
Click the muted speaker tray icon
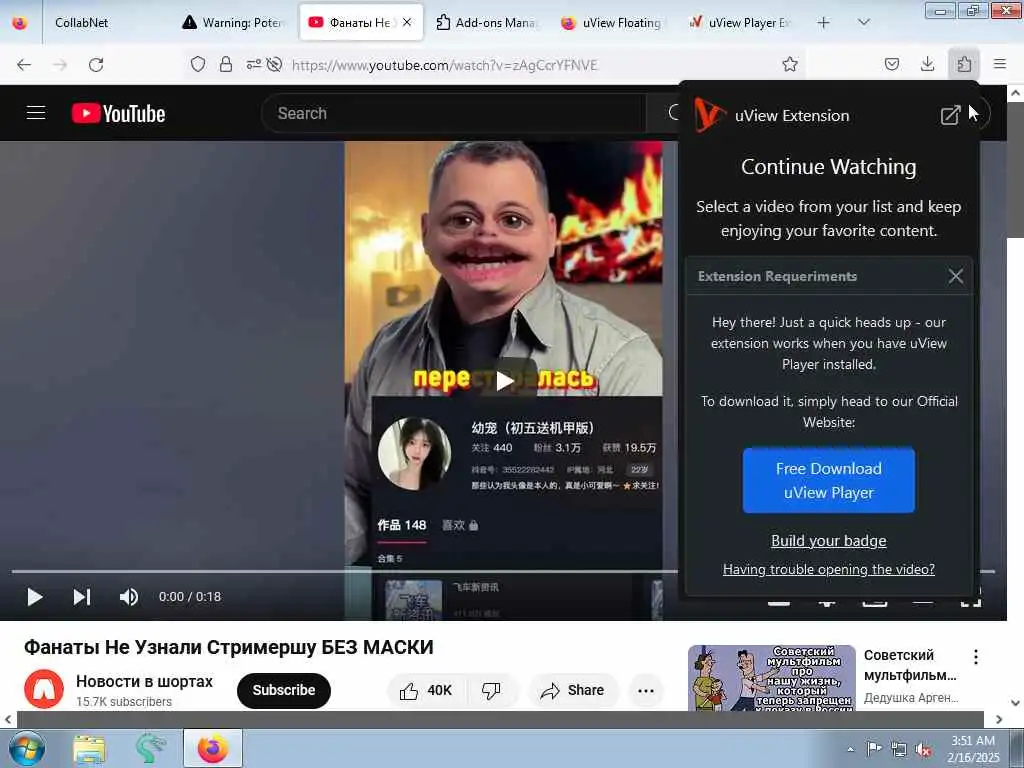click(x=923, y=749)
